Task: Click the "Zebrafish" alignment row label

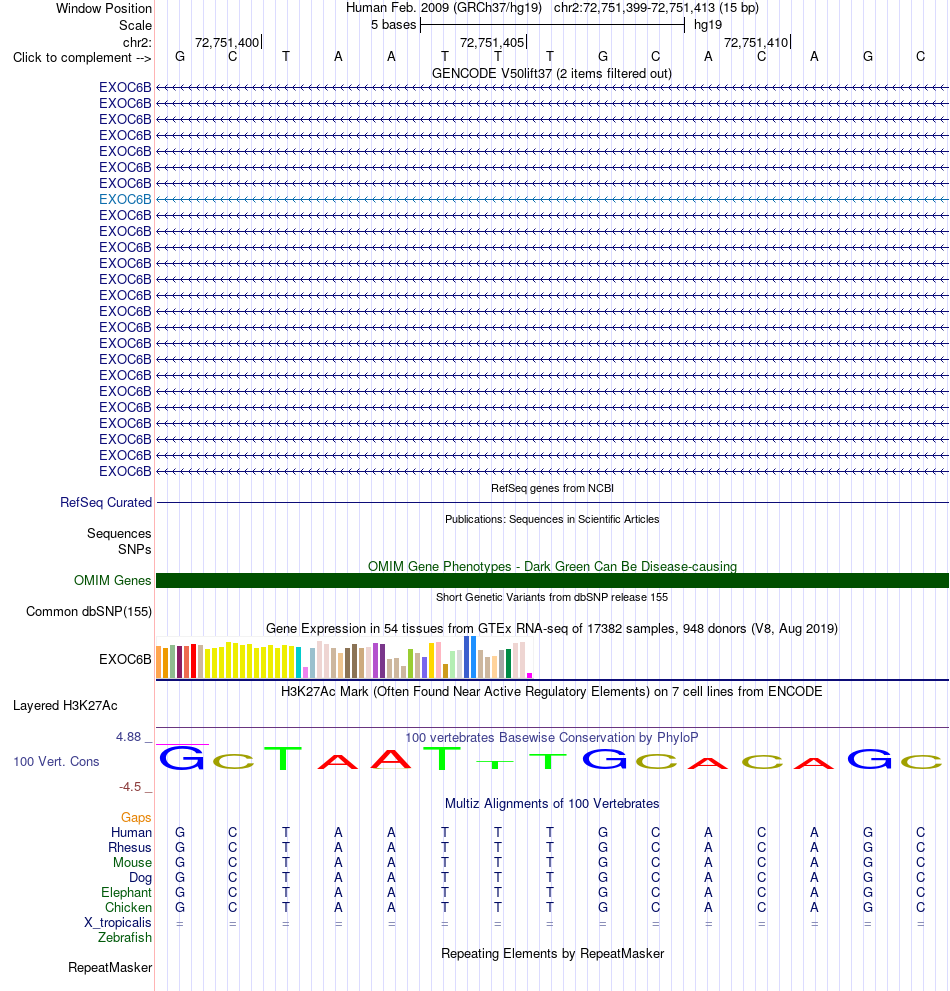Action: pos(125,937)
